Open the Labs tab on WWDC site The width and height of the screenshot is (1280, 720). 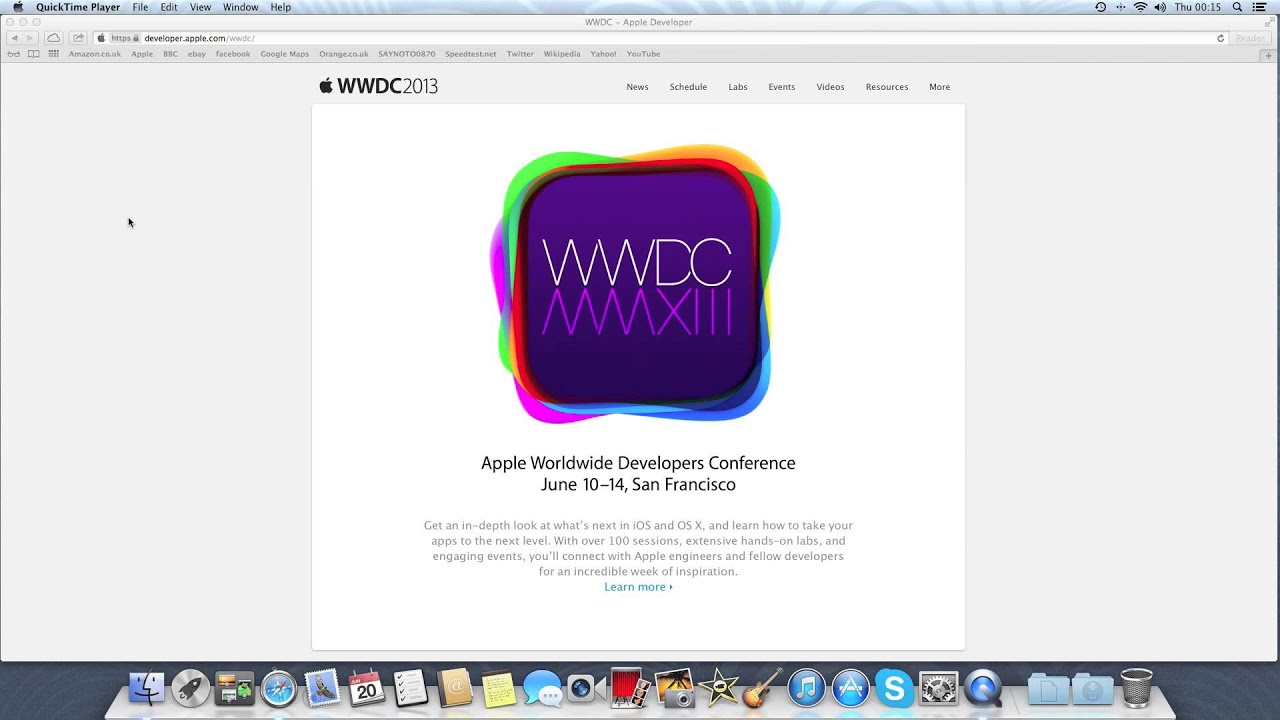[x=738, y=87]
